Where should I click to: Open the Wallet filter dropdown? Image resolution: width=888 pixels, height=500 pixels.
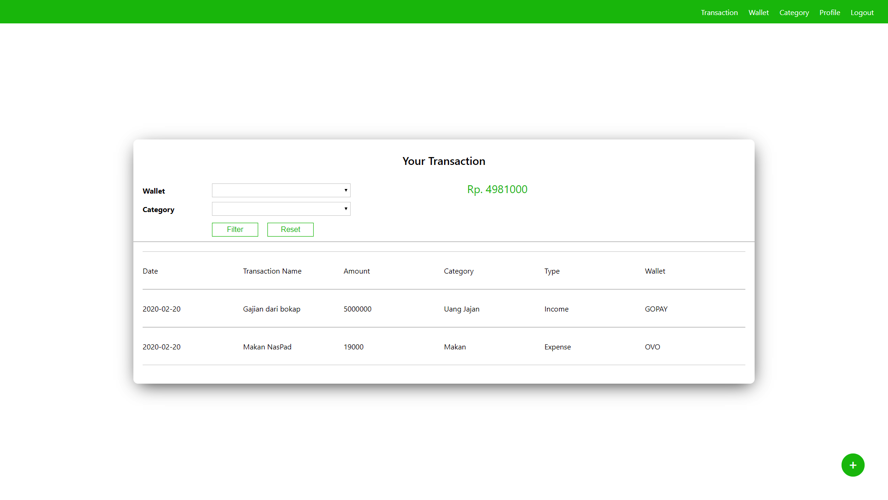pos(281,190)
